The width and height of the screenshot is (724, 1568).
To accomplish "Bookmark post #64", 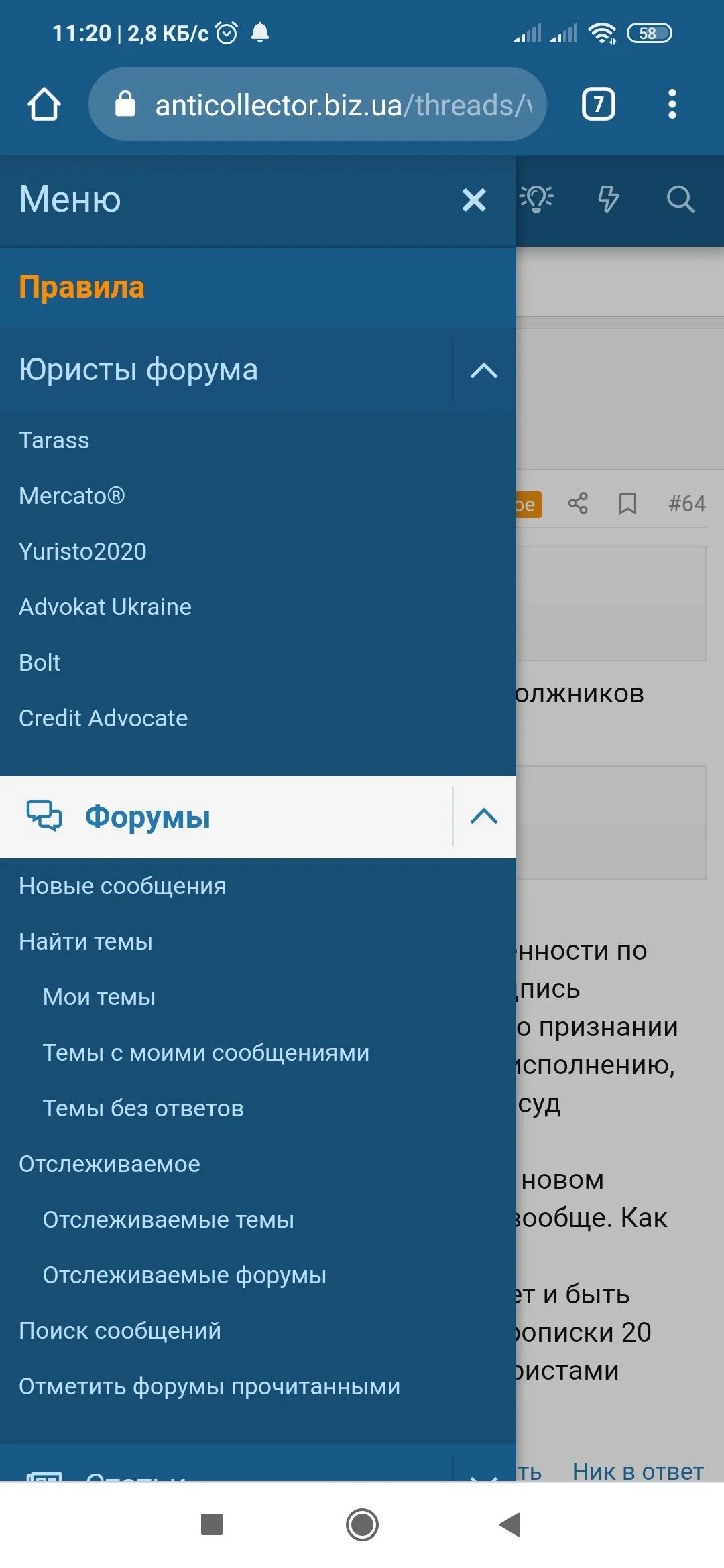I will coord(627,503).
